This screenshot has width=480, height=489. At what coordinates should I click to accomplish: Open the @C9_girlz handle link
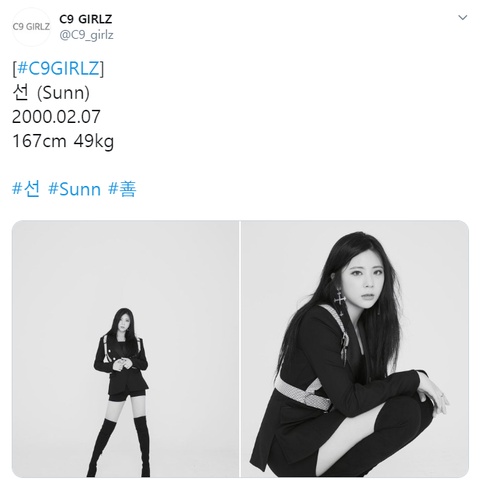tap(86, 35)
